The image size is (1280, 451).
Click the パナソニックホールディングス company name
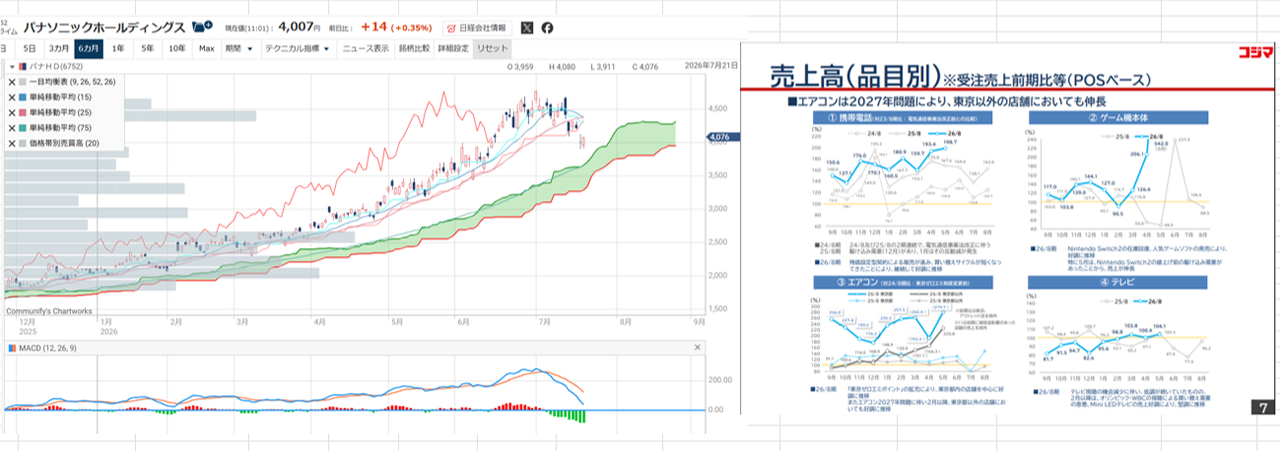104,28
